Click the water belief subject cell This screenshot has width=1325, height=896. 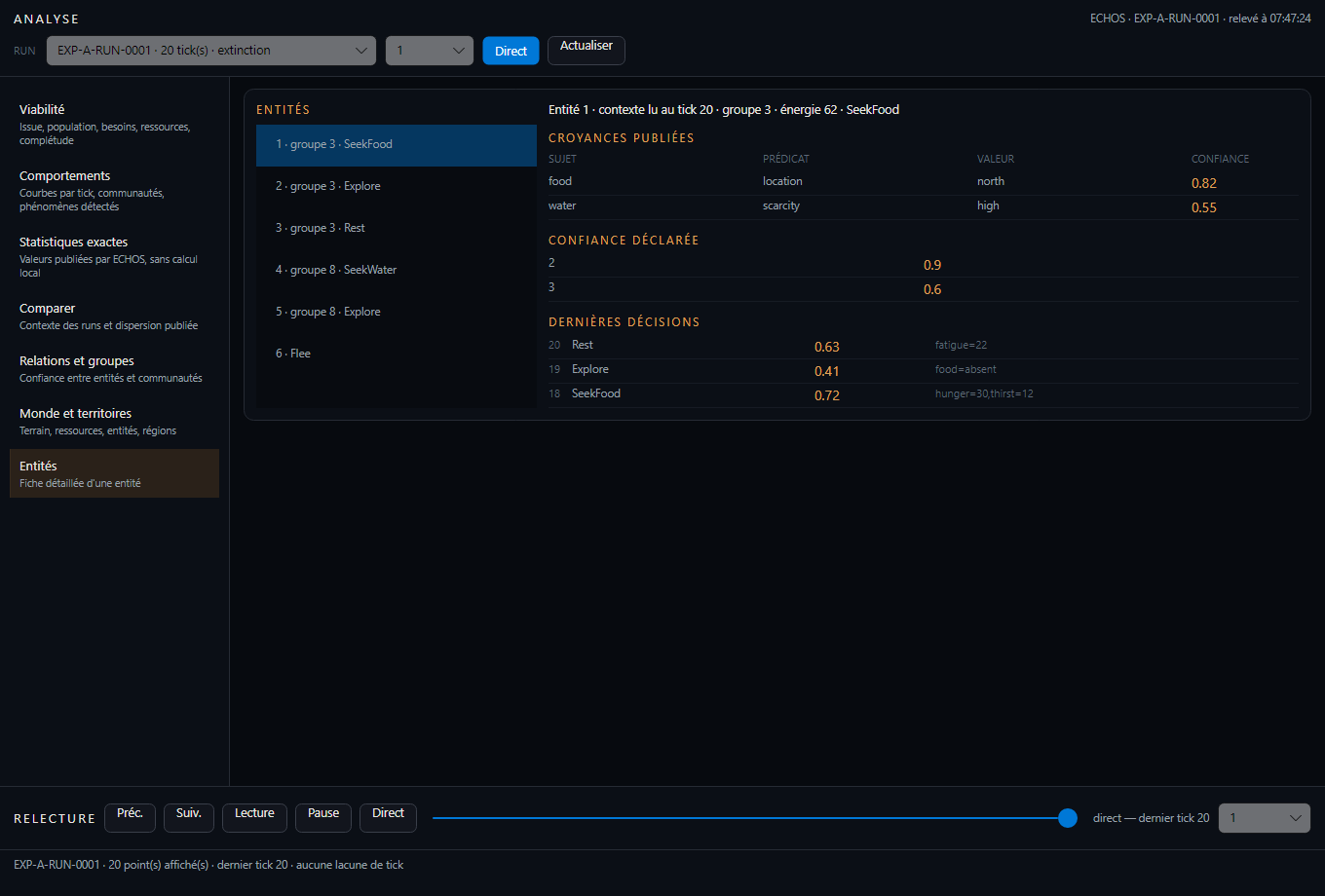[x=562, y=206]
